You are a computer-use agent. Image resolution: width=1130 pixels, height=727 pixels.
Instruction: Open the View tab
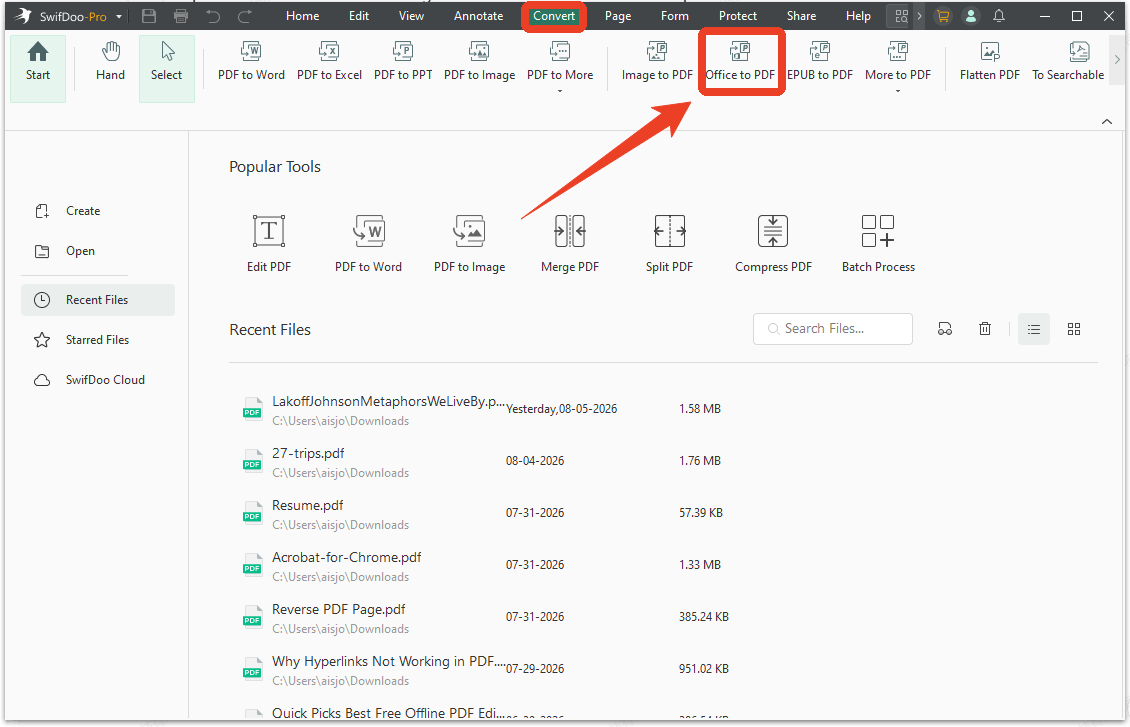(411, 16)
